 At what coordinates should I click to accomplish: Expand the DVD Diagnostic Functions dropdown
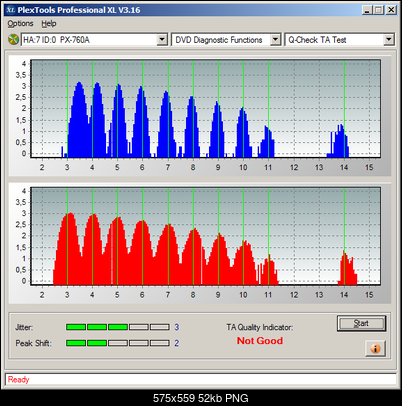(275, 40)
